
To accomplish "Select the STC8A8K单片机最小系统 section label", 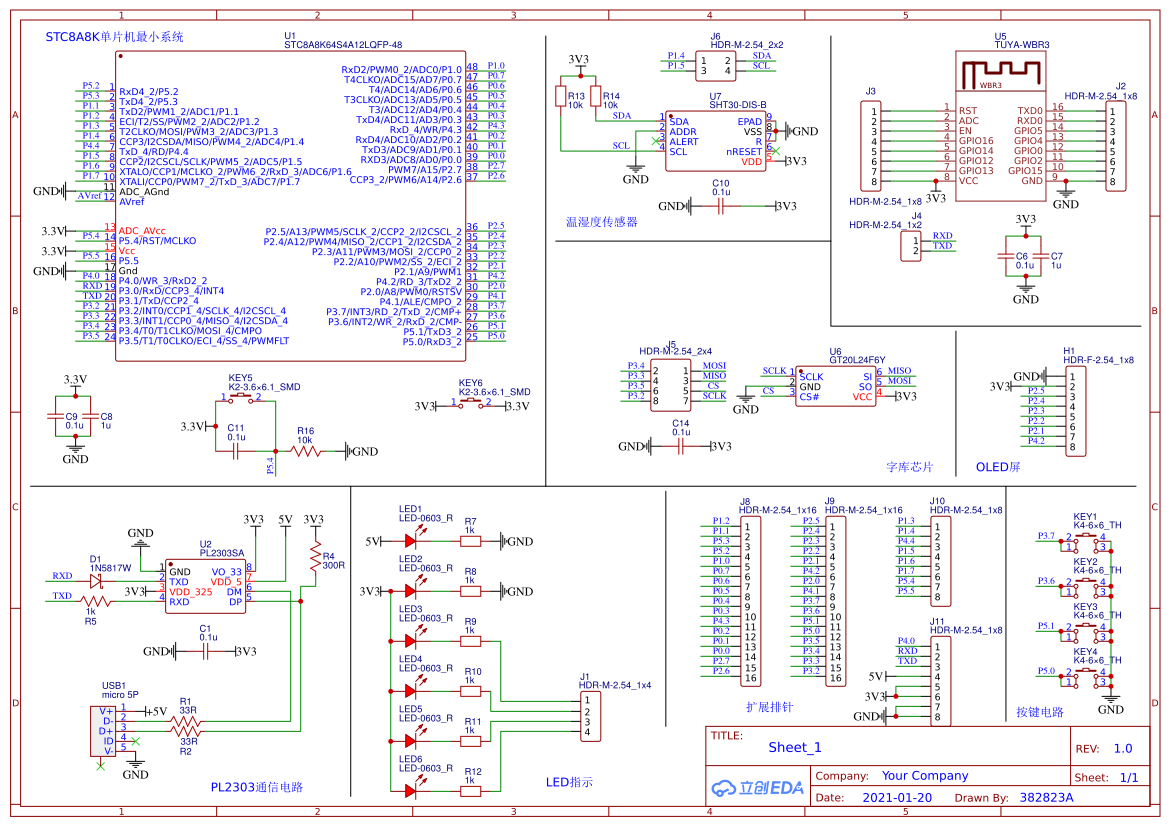I will coord(114,37).
